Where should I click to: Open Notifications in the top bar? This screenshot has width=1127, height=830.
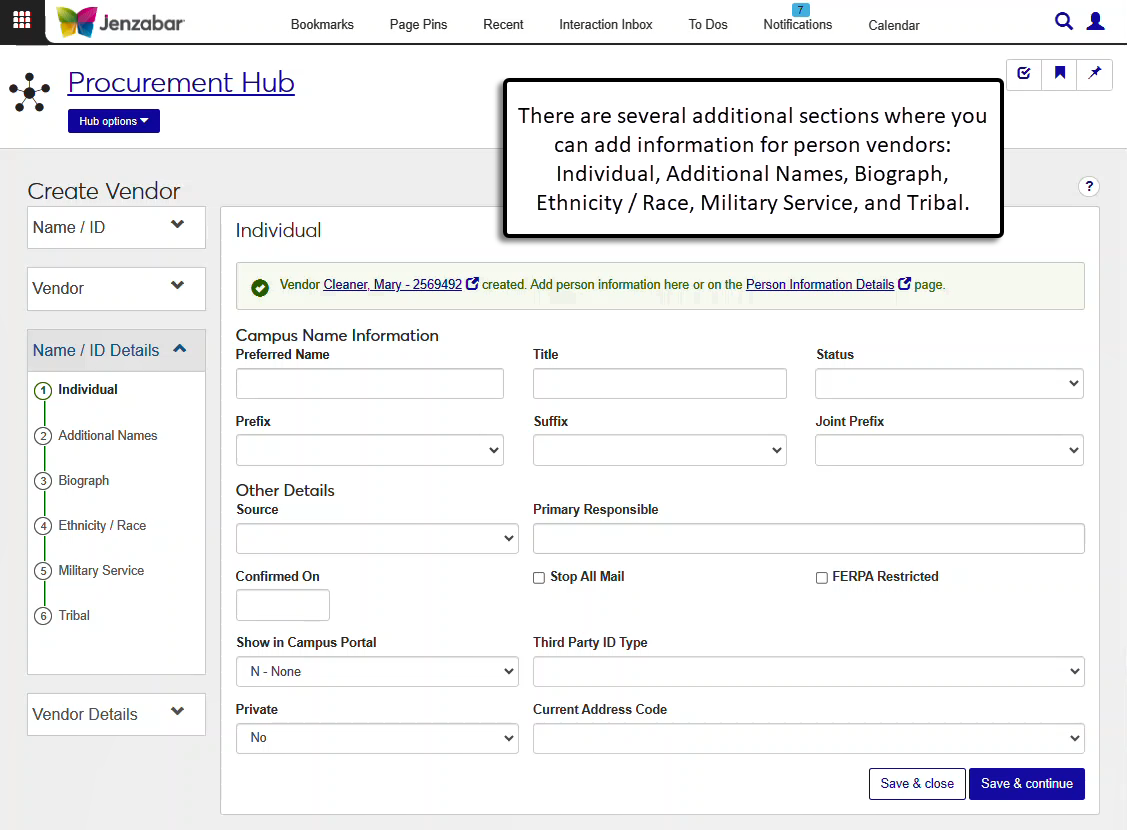pos(797,25)
